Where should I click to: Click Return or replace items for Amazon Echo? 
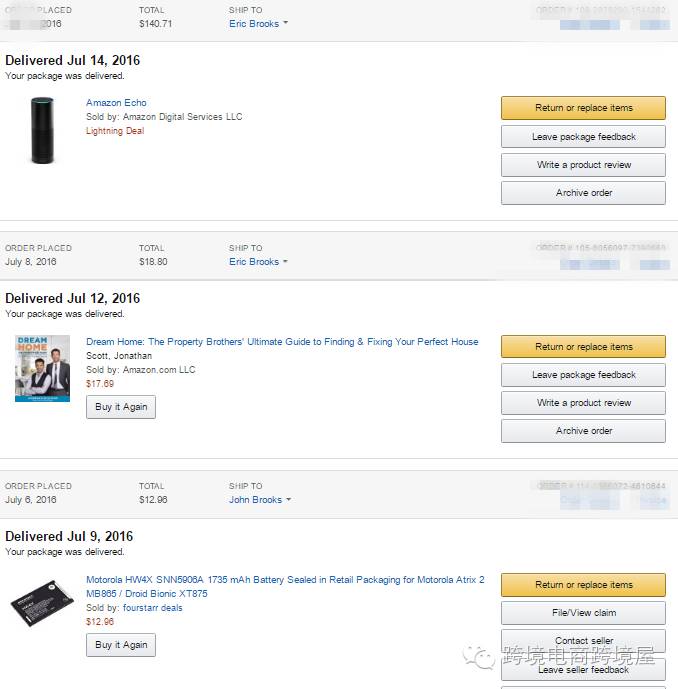pyautogui.click(x=583, y=108)
